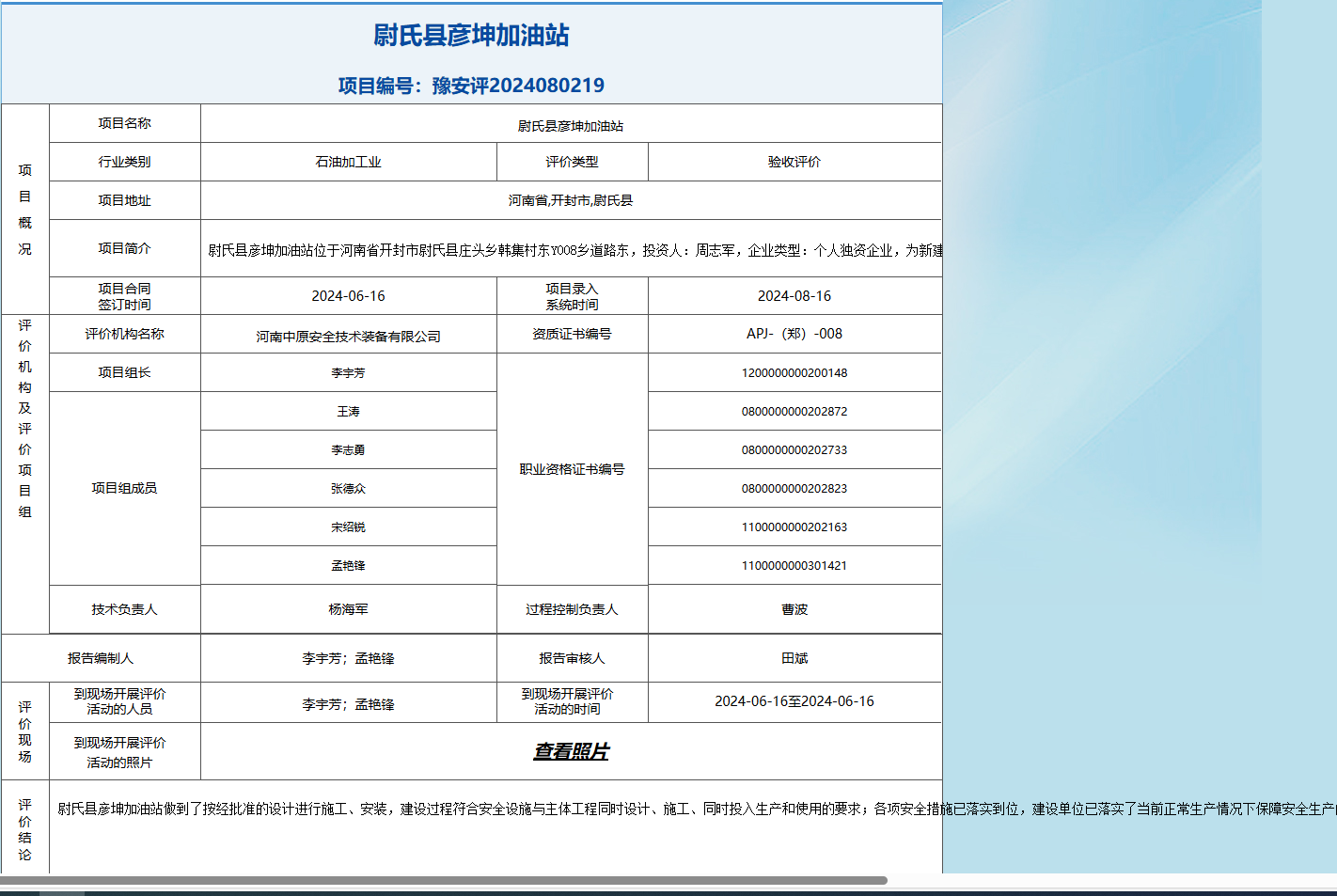Select 河南中原安全技术装备有限公司

pos(349,336)
